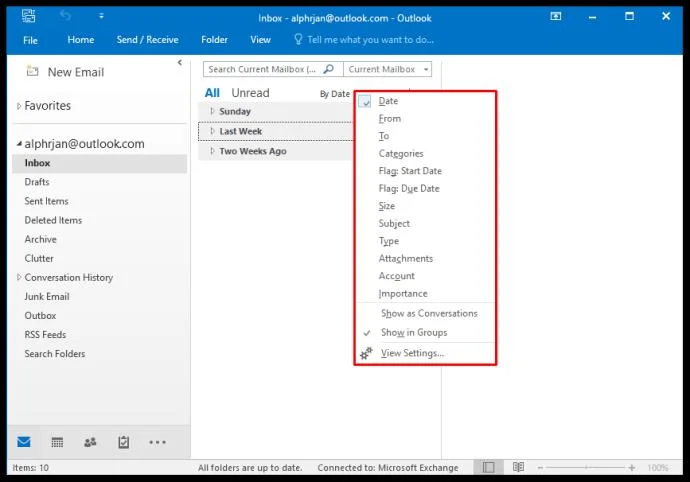Open the Send / Receive ribbon tab
690x482 pixels.
pos(147,40)
